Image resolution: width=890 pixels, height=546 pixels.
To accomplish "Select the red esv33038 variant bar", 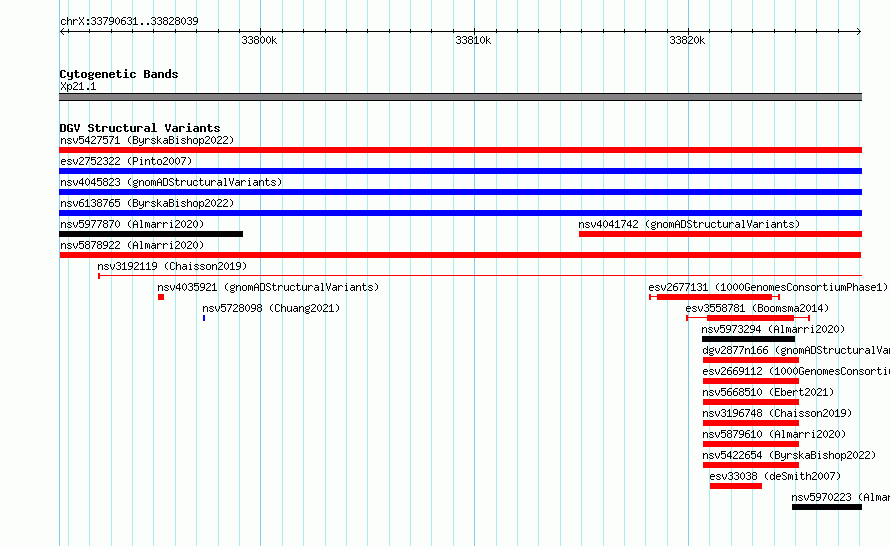I will [x=736, y=486].
